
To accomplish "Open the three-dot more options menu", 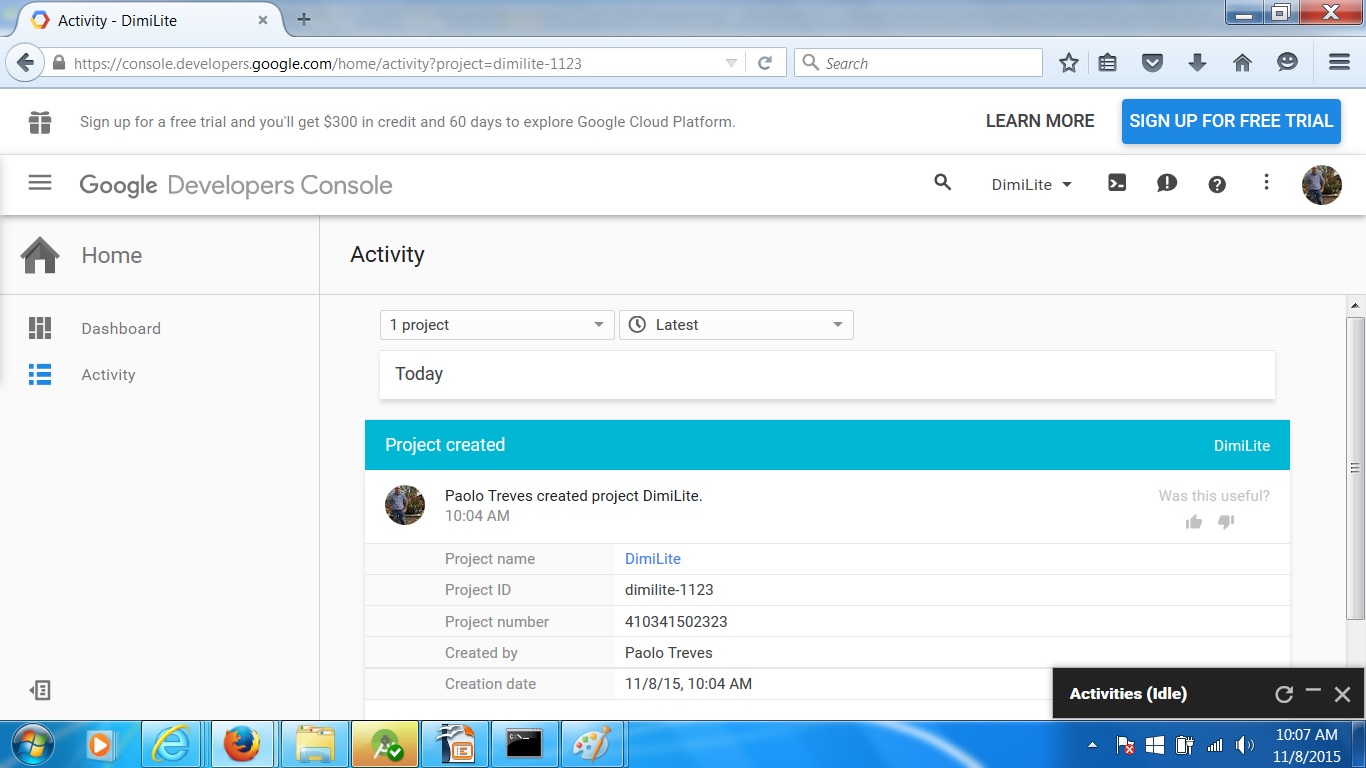I will click(1266, 182).
